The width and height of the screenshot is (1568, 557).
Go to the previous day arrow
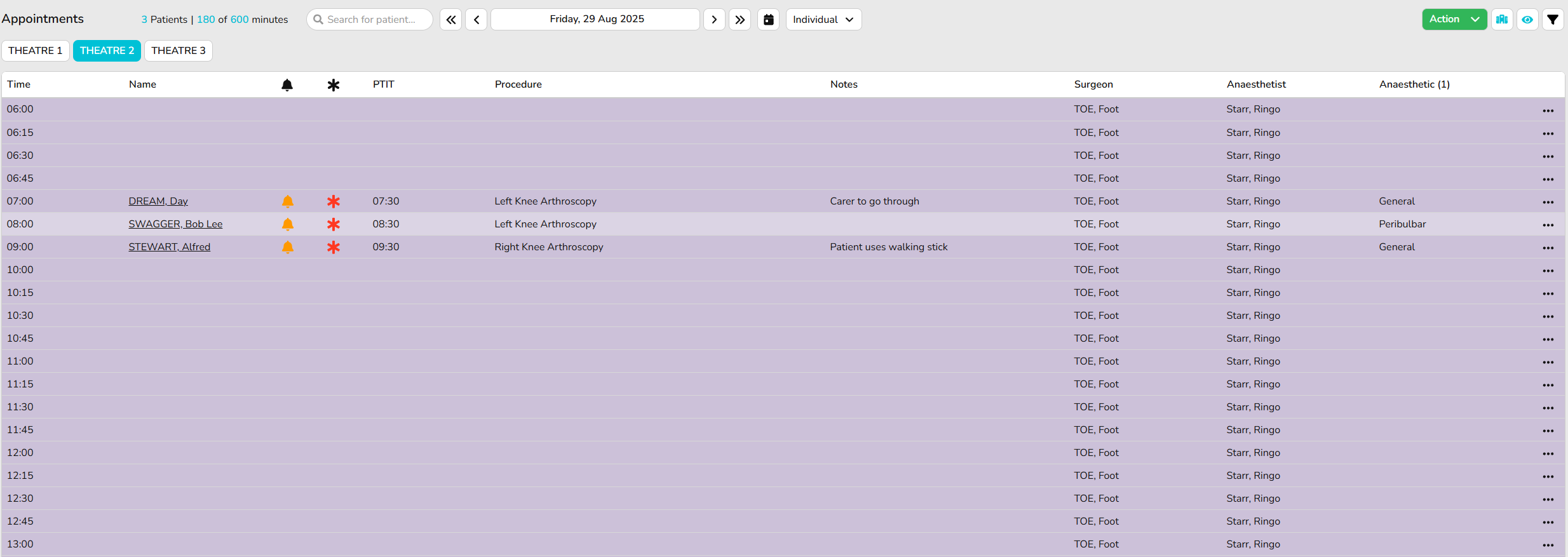(x=476, y=20)
